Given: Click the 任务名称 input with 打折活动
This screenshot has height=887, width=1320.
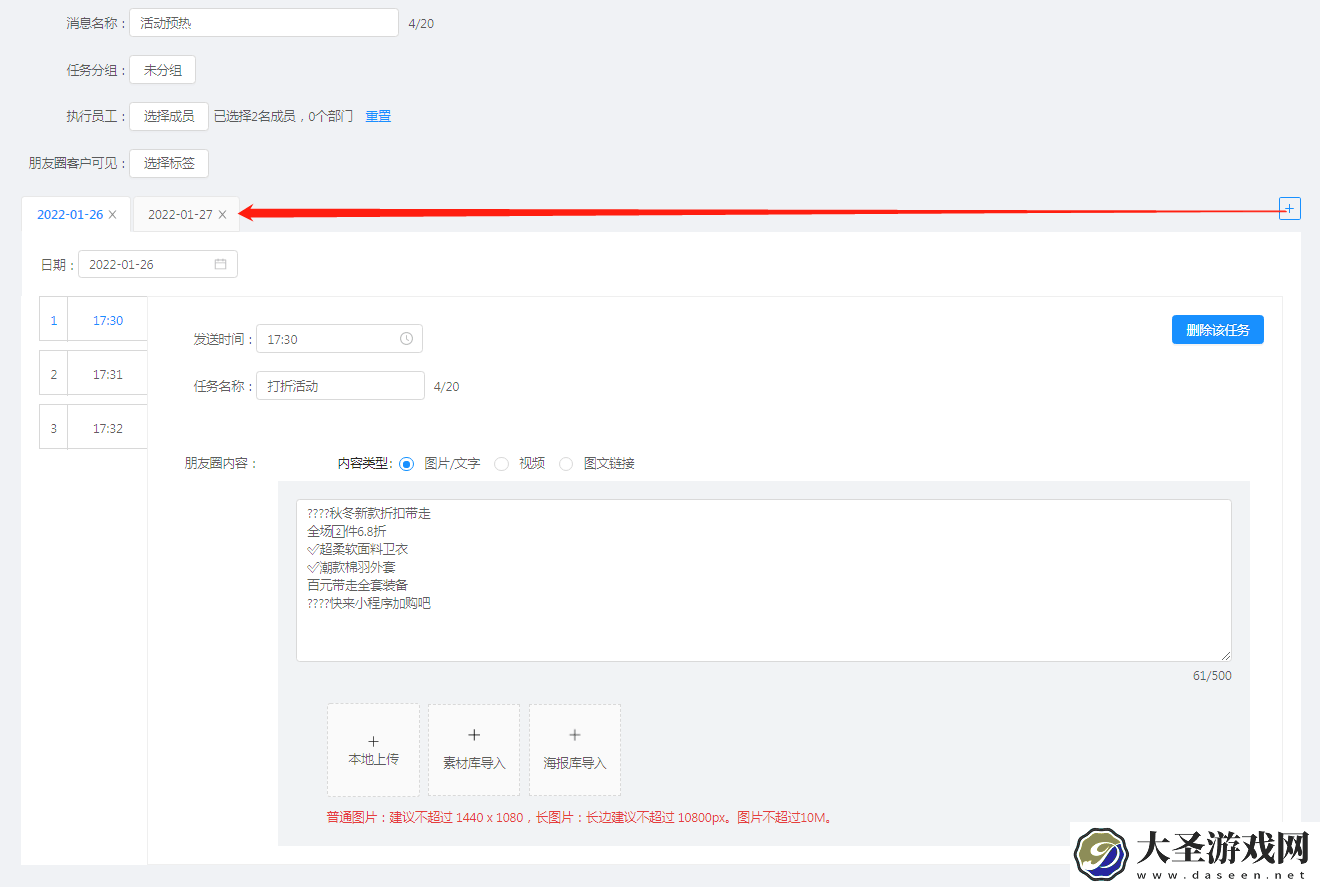Looking at the screenshot, I should (x=340, y=386).
